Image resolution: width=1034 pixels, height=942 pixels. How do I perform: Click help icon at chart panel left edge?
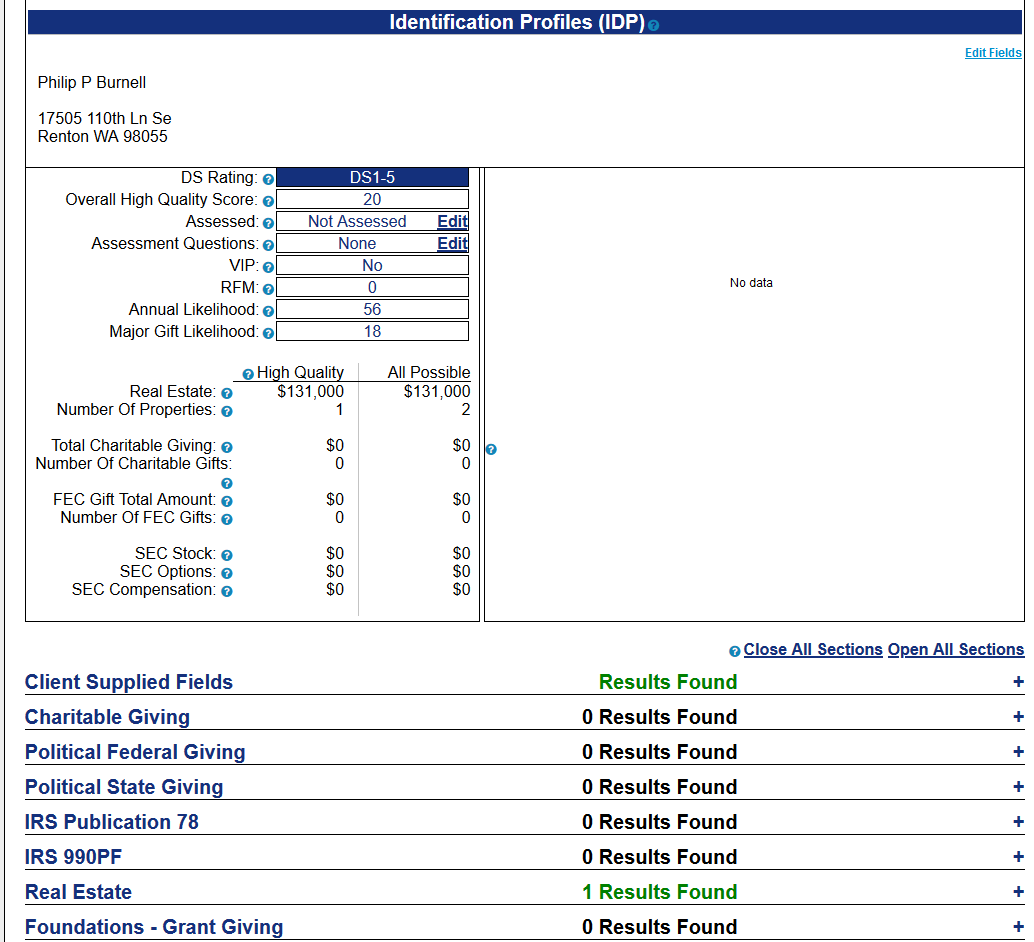coord(491,450)
